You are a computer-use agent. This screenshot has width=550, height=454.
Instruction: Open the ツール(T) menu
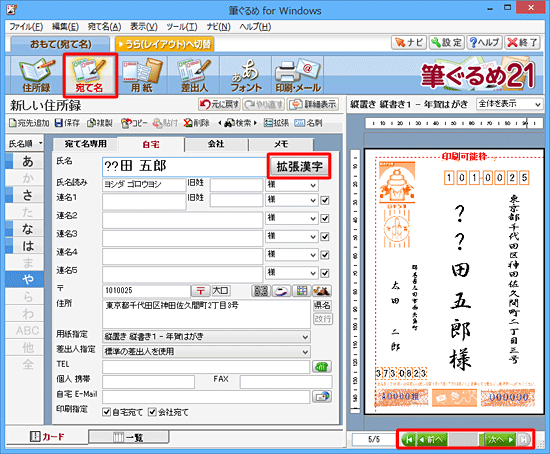click(x=182, y=27)
